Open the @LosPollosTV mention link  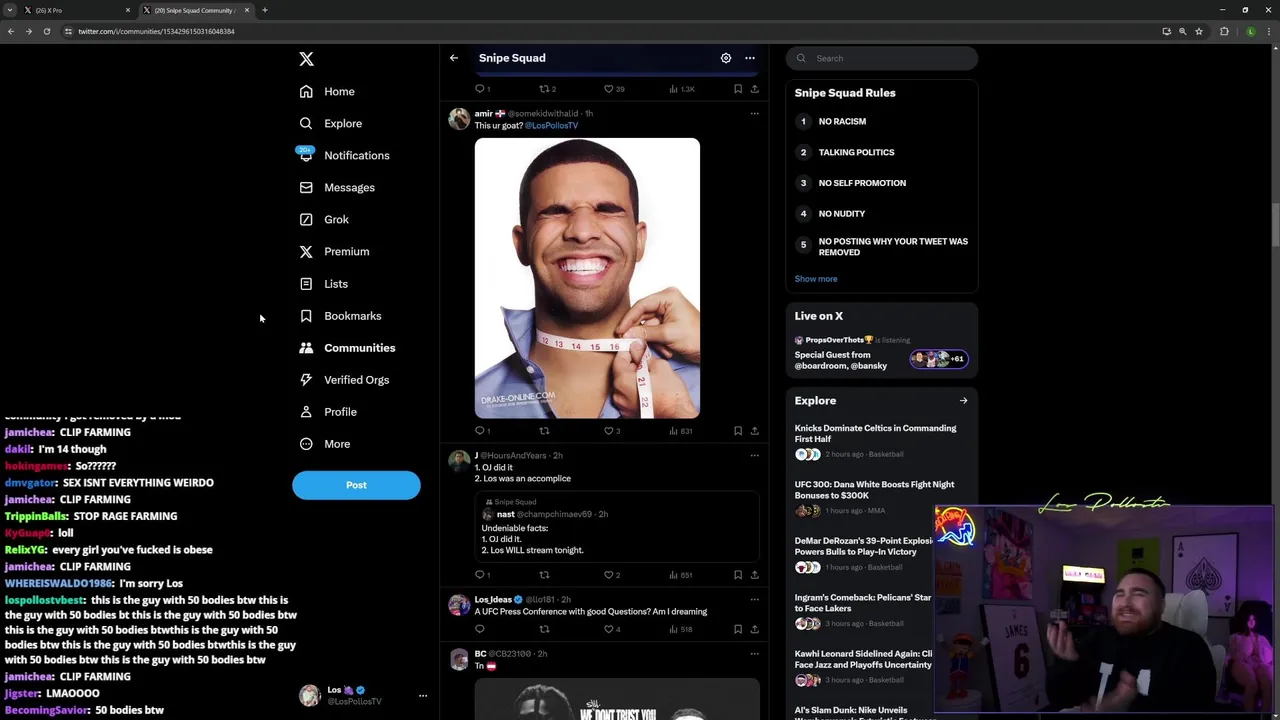pyautogui.click(x=552, y=125)
